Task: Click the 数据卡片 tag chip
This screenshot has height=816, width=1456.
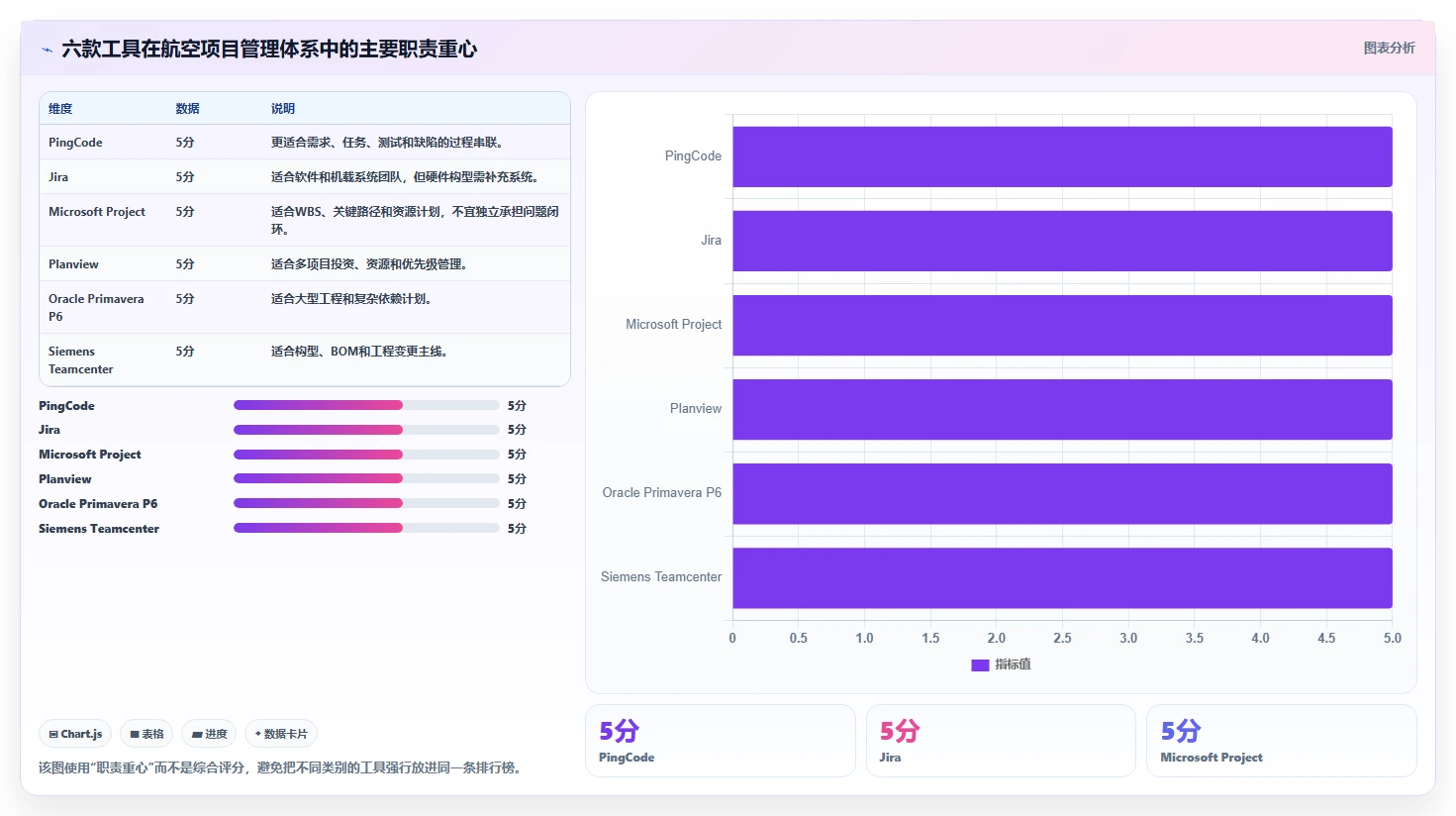Action: (281, 734)
